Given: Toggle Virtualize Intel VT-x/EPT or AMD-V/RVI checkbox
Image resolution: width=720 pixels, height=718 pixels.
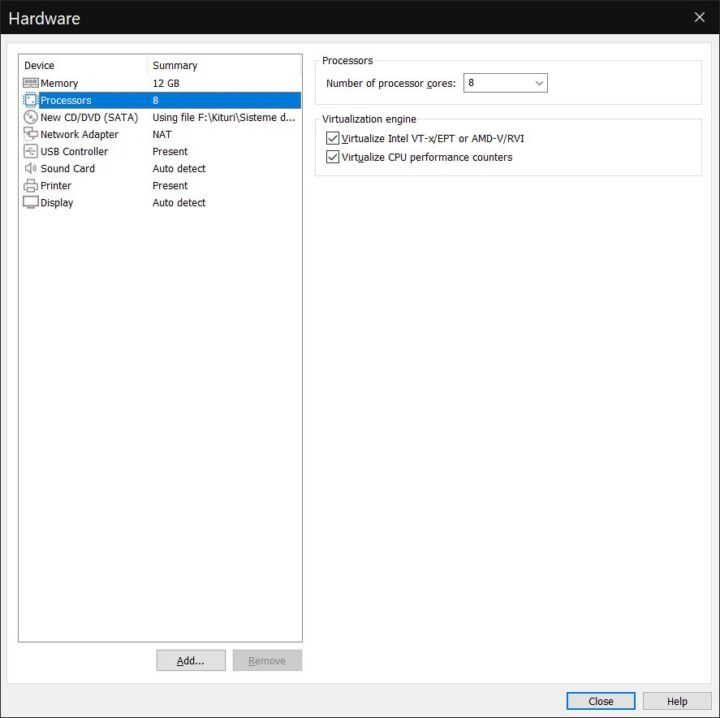Looking at the screenshot, I should [333, 138].
